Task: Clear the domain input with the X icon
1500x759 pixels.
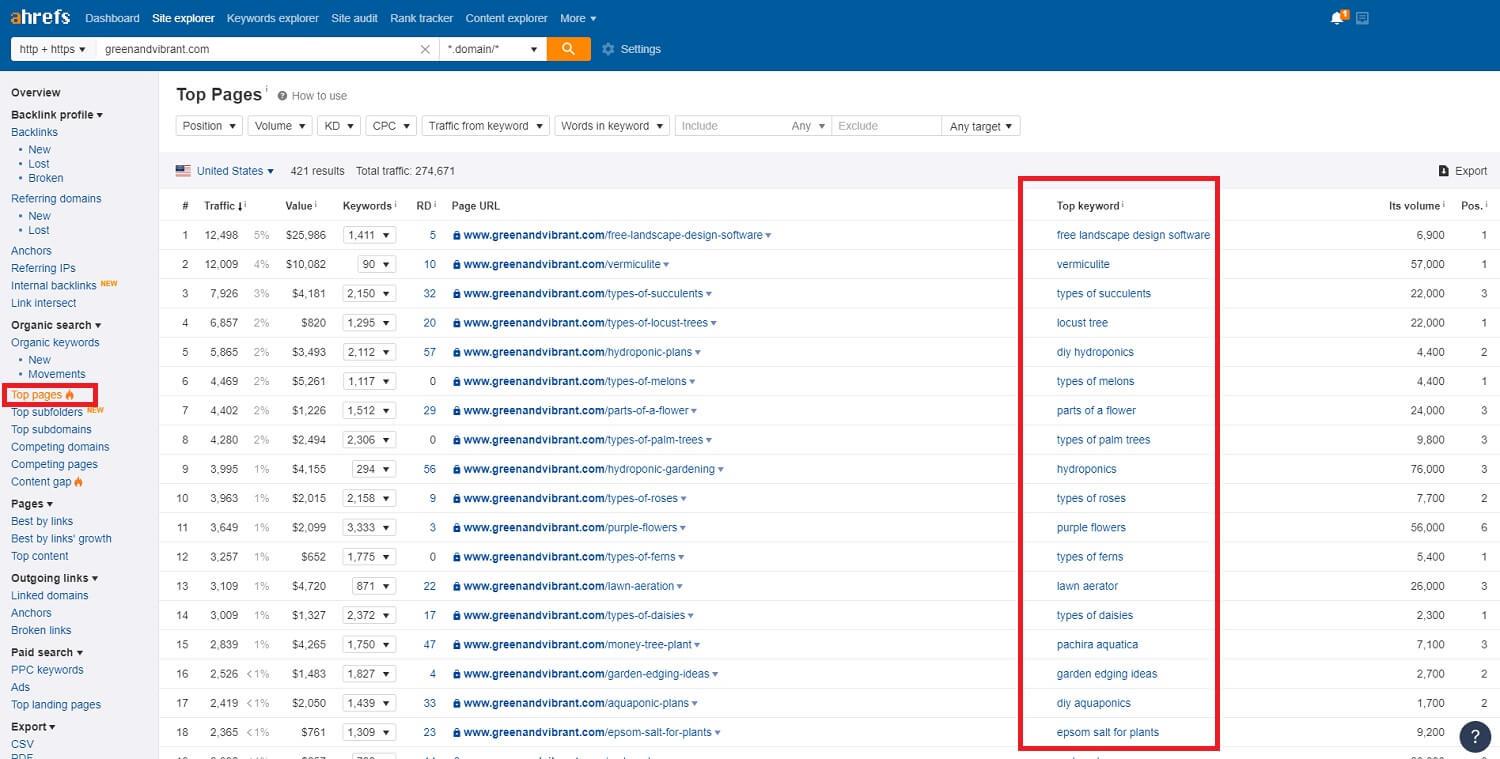Action: point(425,49)
